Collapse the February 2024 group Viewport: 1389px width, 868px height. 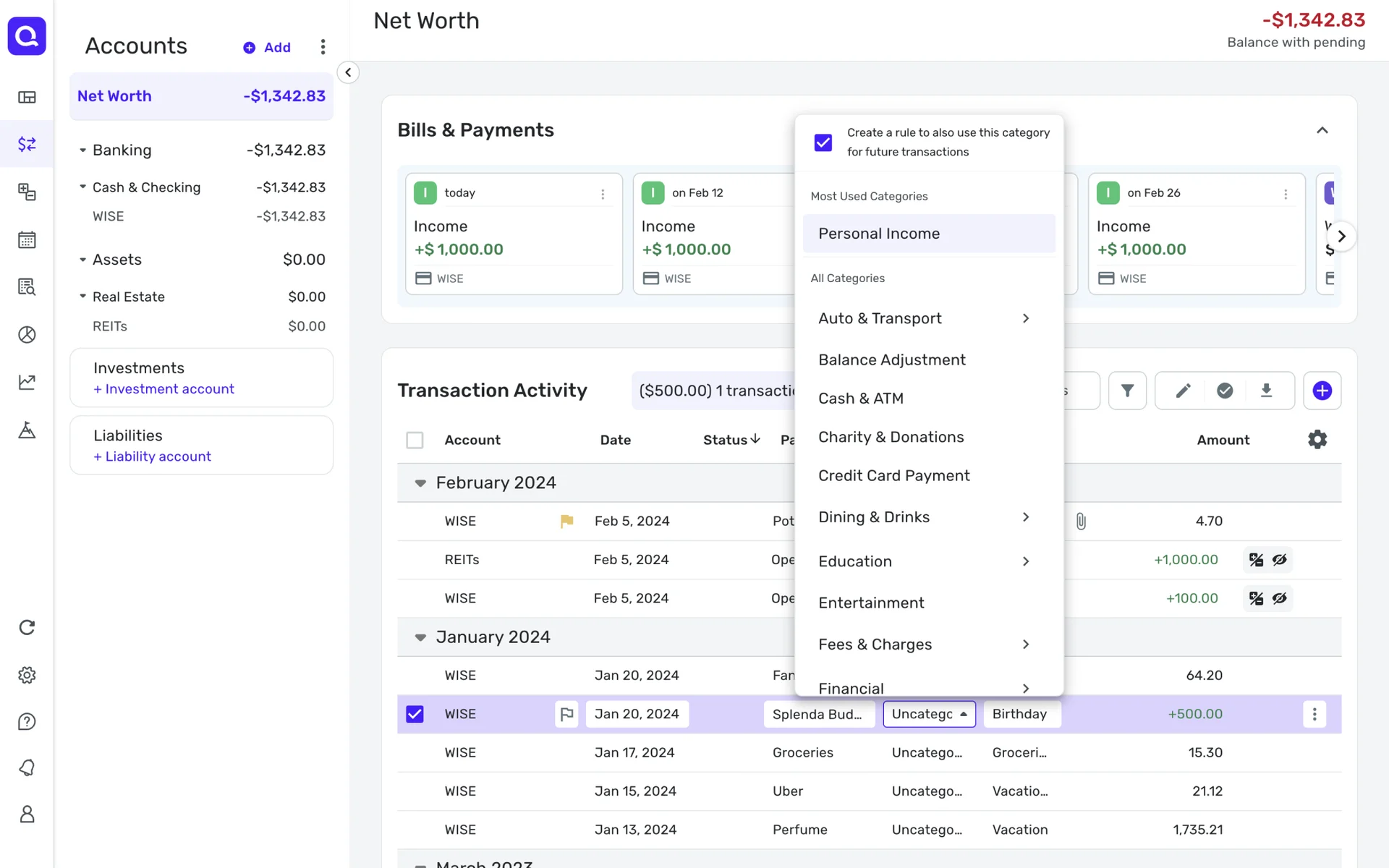pyautogui.click(x=420, y=482)
